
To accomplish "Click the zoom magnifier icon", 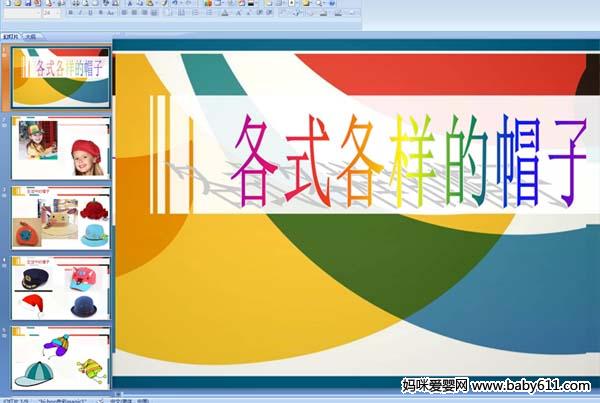I will click(x=318, y=3).
